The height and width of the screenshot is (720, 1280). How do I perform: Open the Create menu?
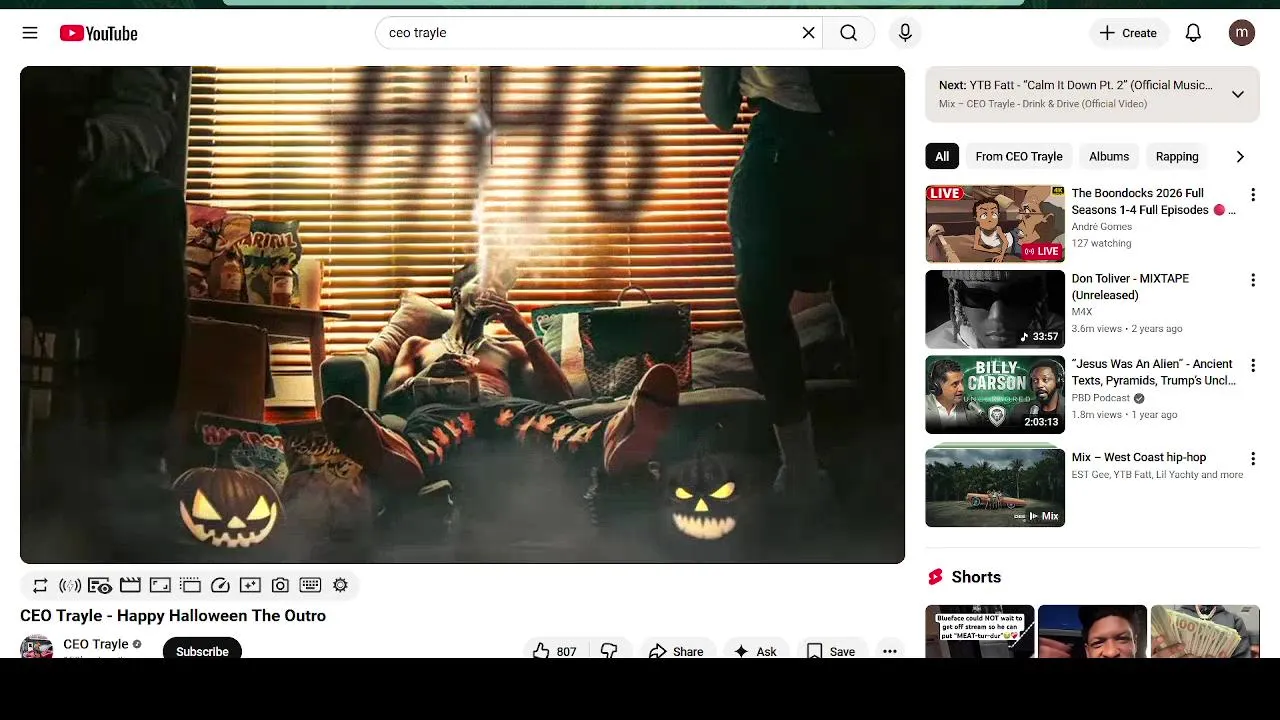pyautogui.click(x=1128, y=33)
